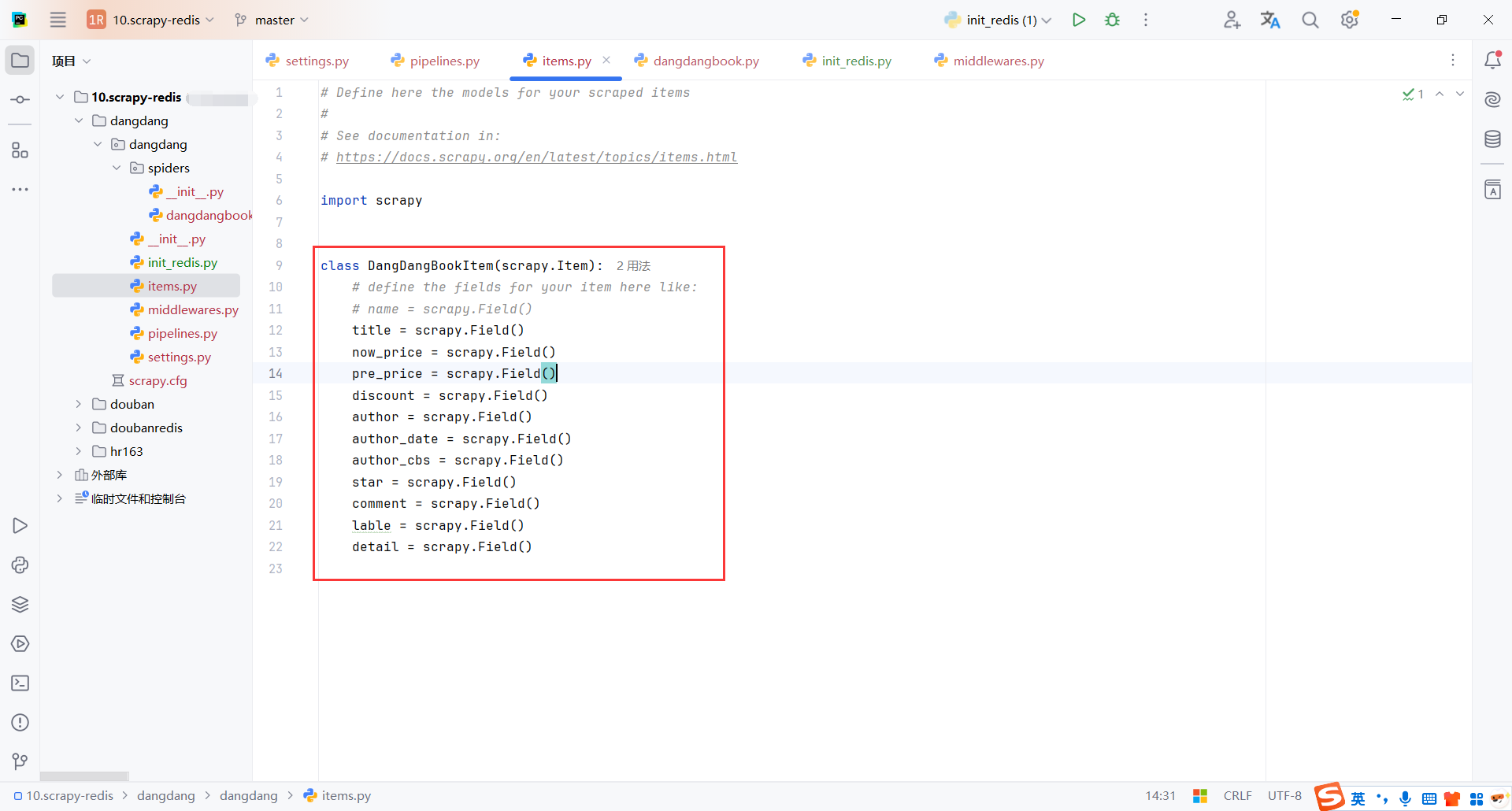Open more run actions menu
The width and height of the screenshot is (1512, 811).
pos(1146,20)
